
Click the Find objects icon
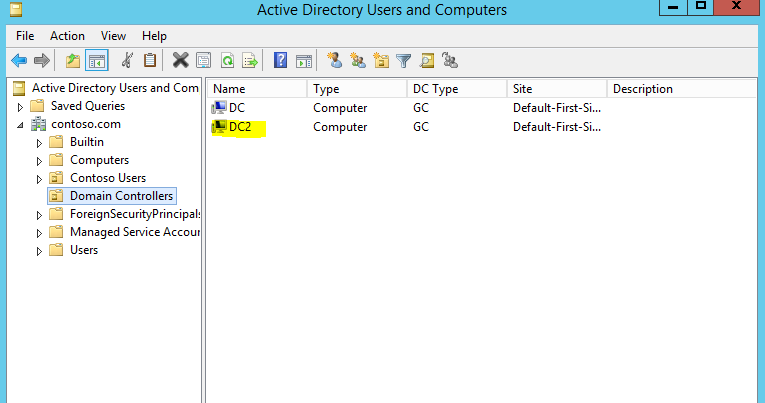[427, 60]
